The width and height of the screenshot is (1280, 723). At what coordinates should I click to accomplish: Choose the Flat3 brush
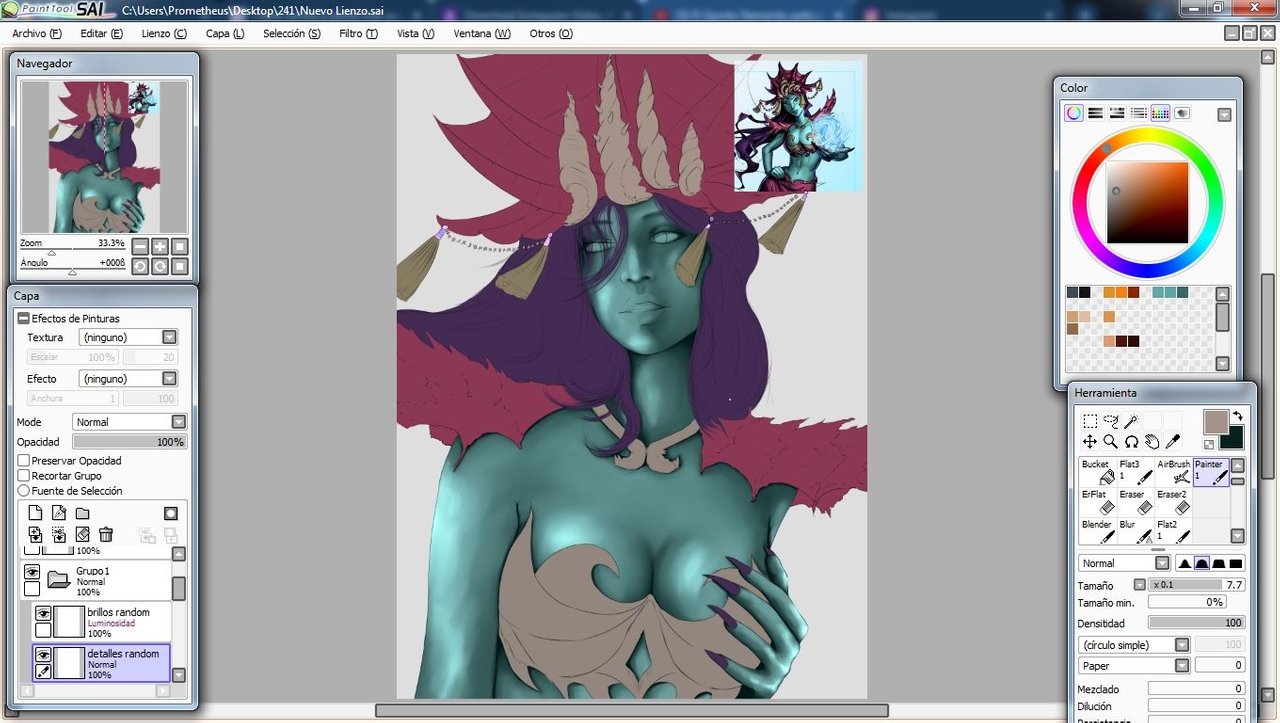tap(1136, 472)
